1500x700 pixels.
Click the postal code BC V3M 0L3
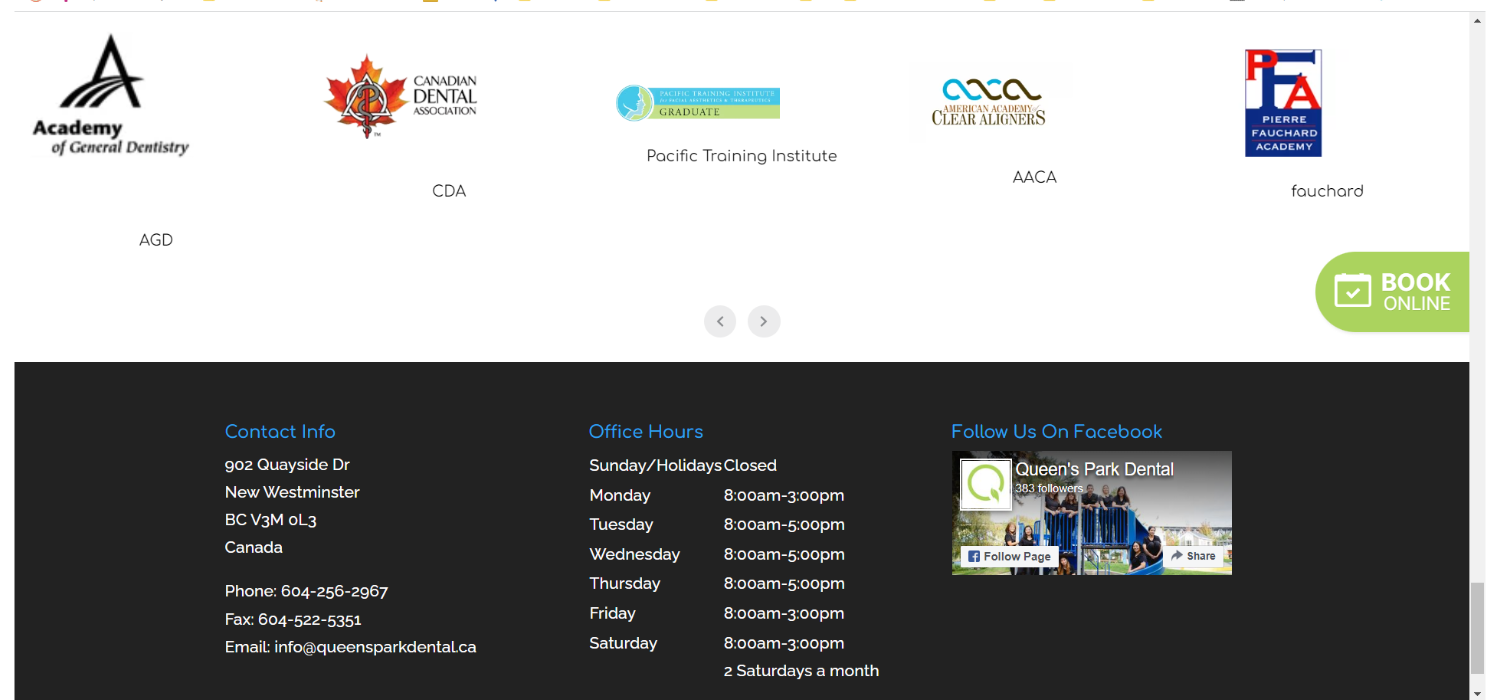tap(271, 520)
